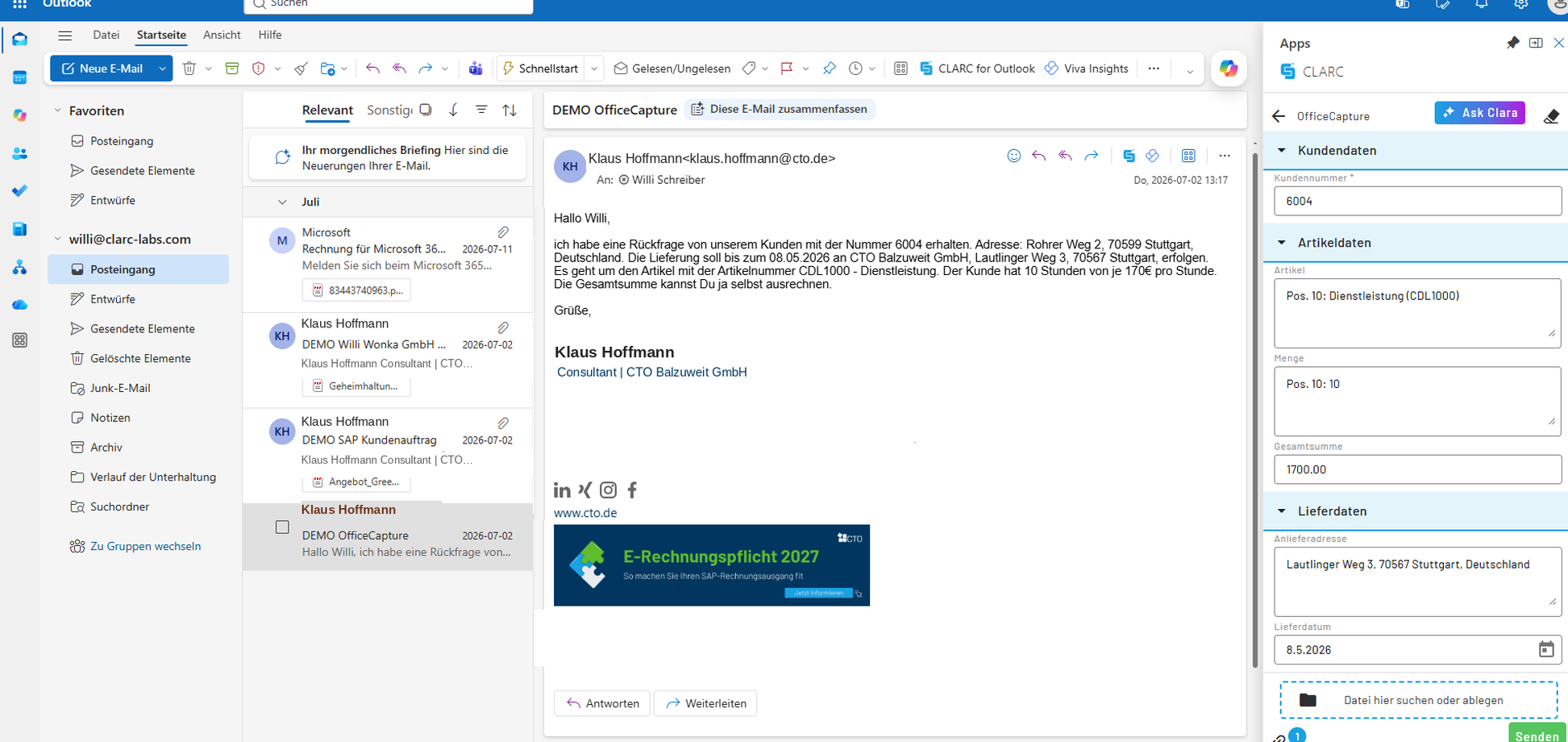Click the Antworten button below the email

click(602, 703)
